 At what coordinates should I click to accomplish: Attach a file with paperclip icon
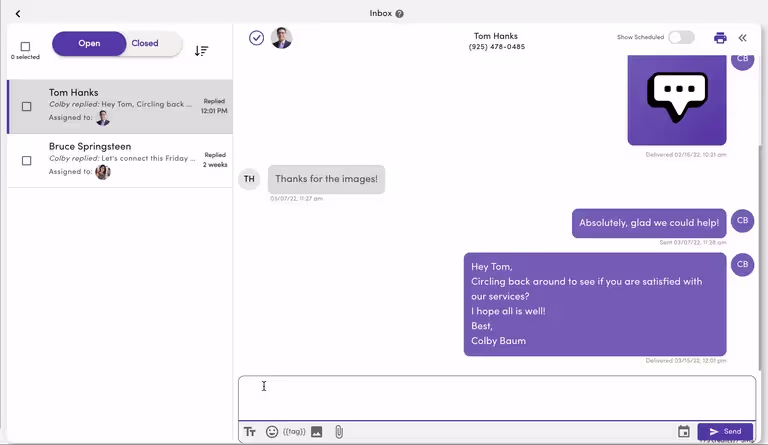click(x=339, y=432)
